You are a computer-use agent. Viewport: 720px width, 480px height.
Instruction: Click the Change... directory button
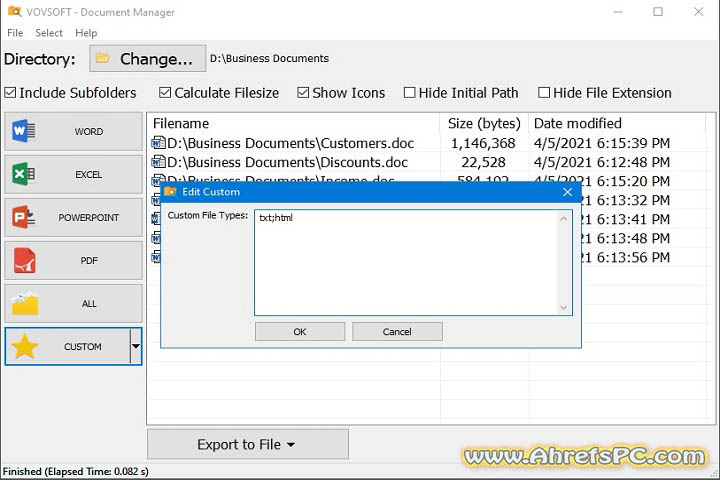point(147,58)
